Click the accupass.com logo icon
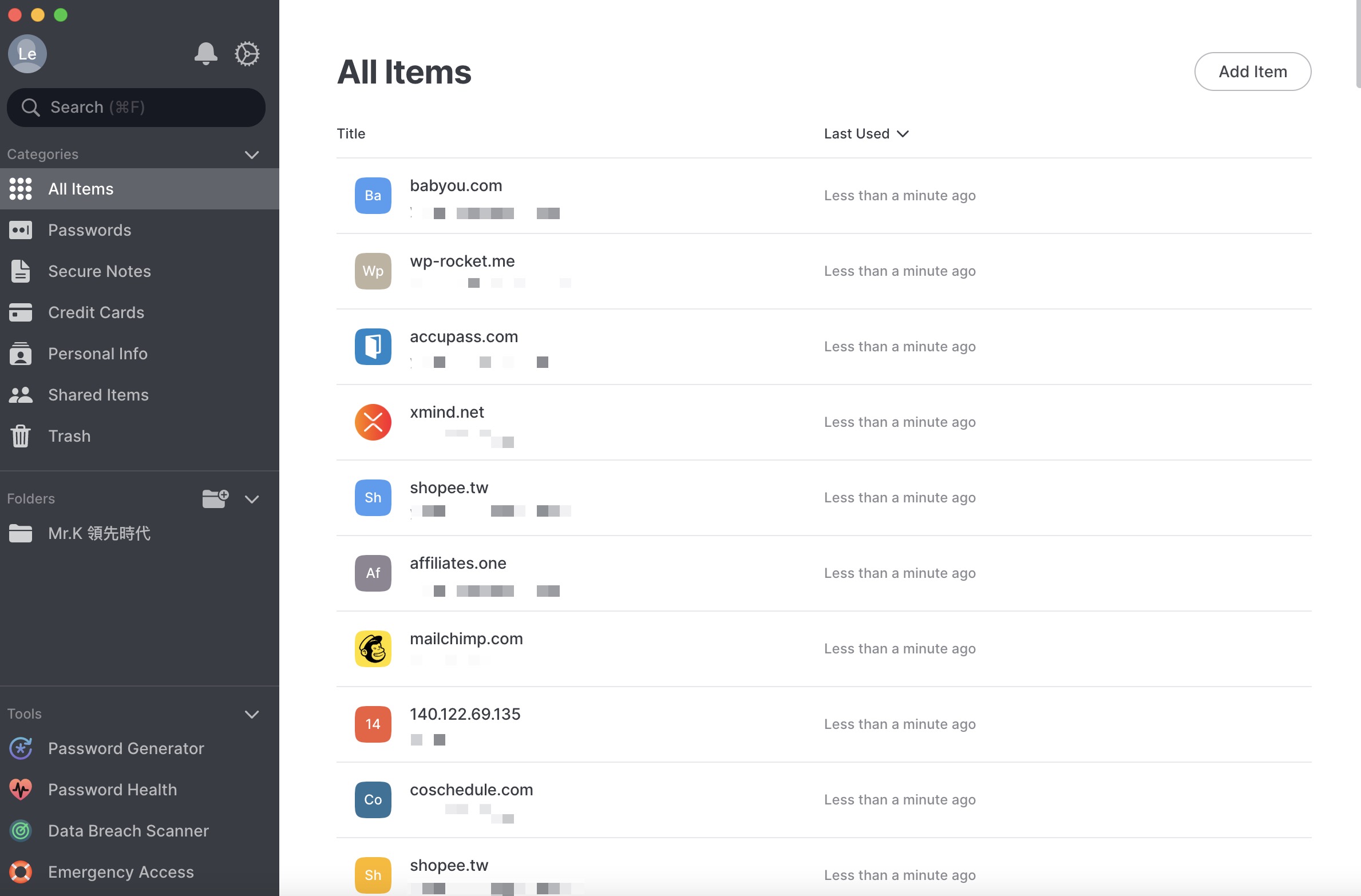 (x=373, y=347)
